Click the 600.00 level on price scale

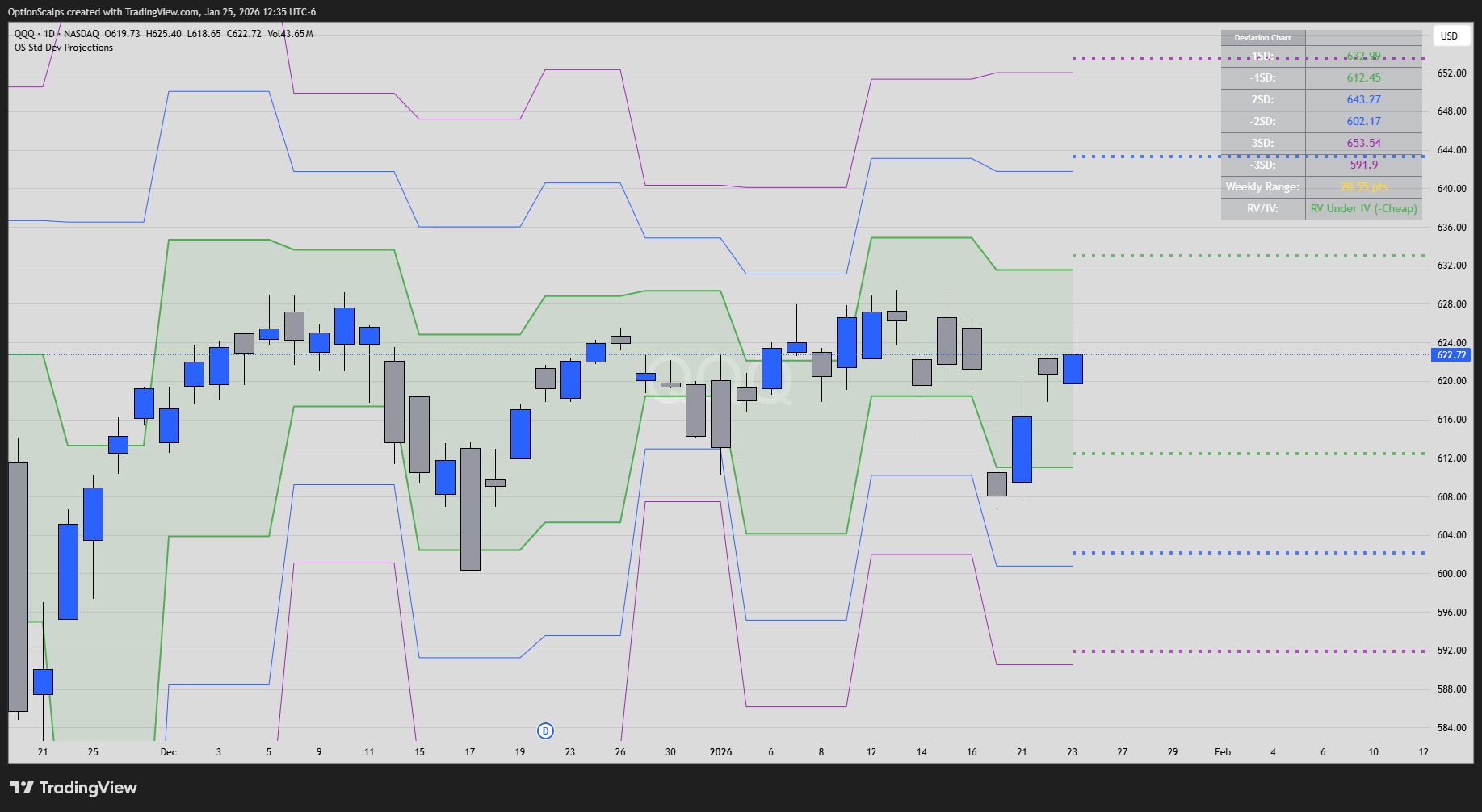(1451, 574)
